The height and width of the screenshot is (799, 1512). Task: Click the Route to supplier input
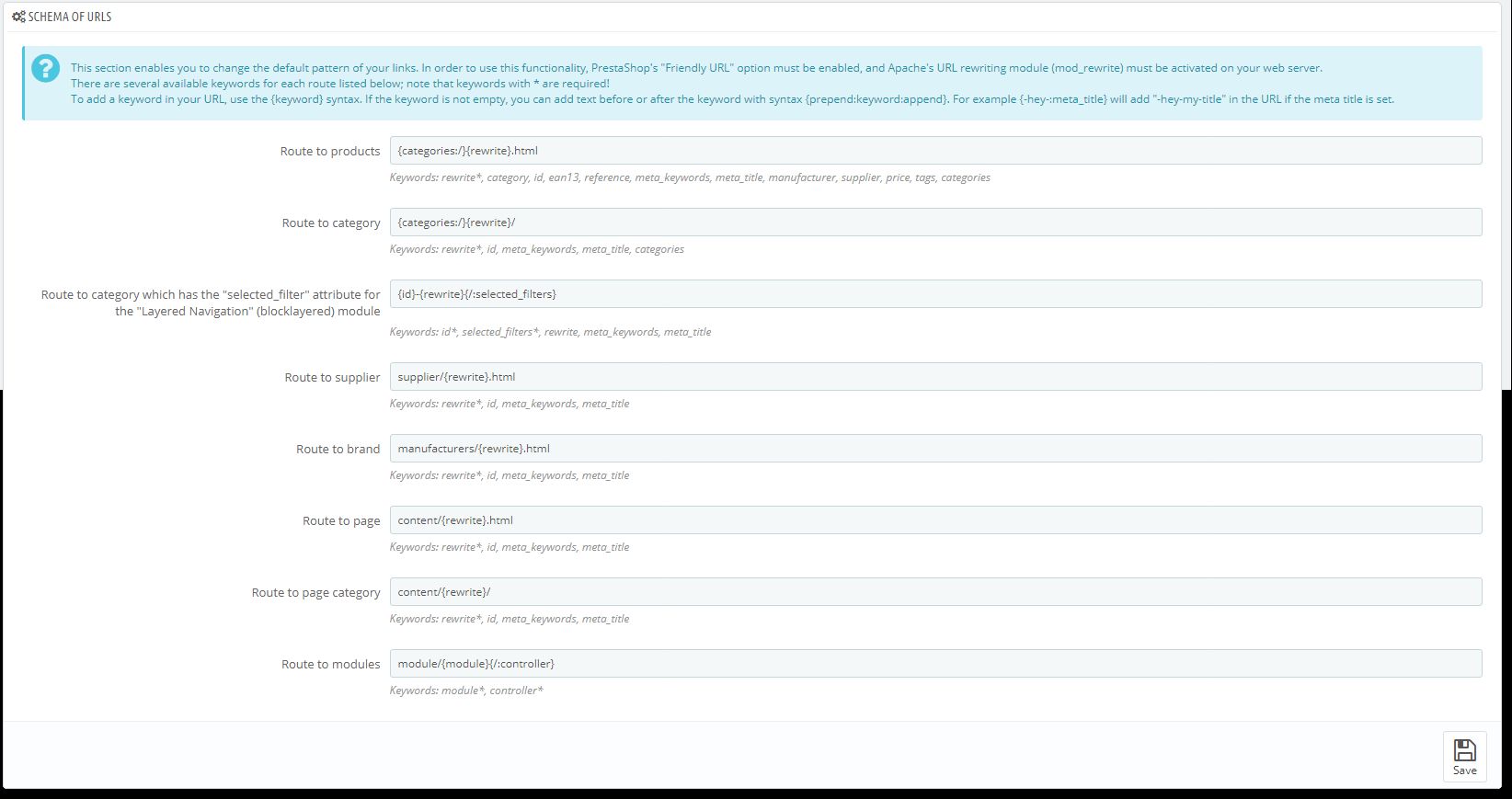pyautogui.click(x=935, y=377)
